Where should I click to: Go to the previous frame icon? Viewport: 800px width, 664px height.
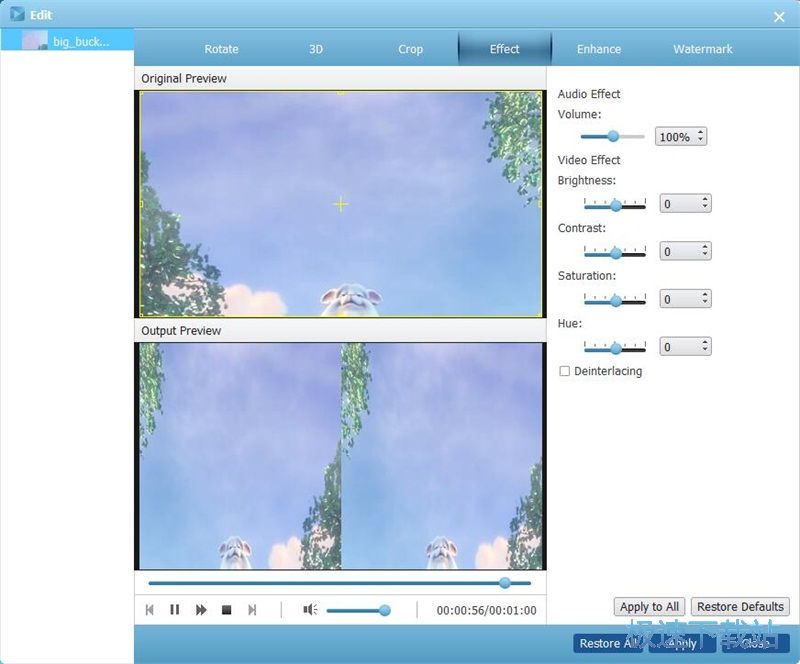(x=149, y=610)
